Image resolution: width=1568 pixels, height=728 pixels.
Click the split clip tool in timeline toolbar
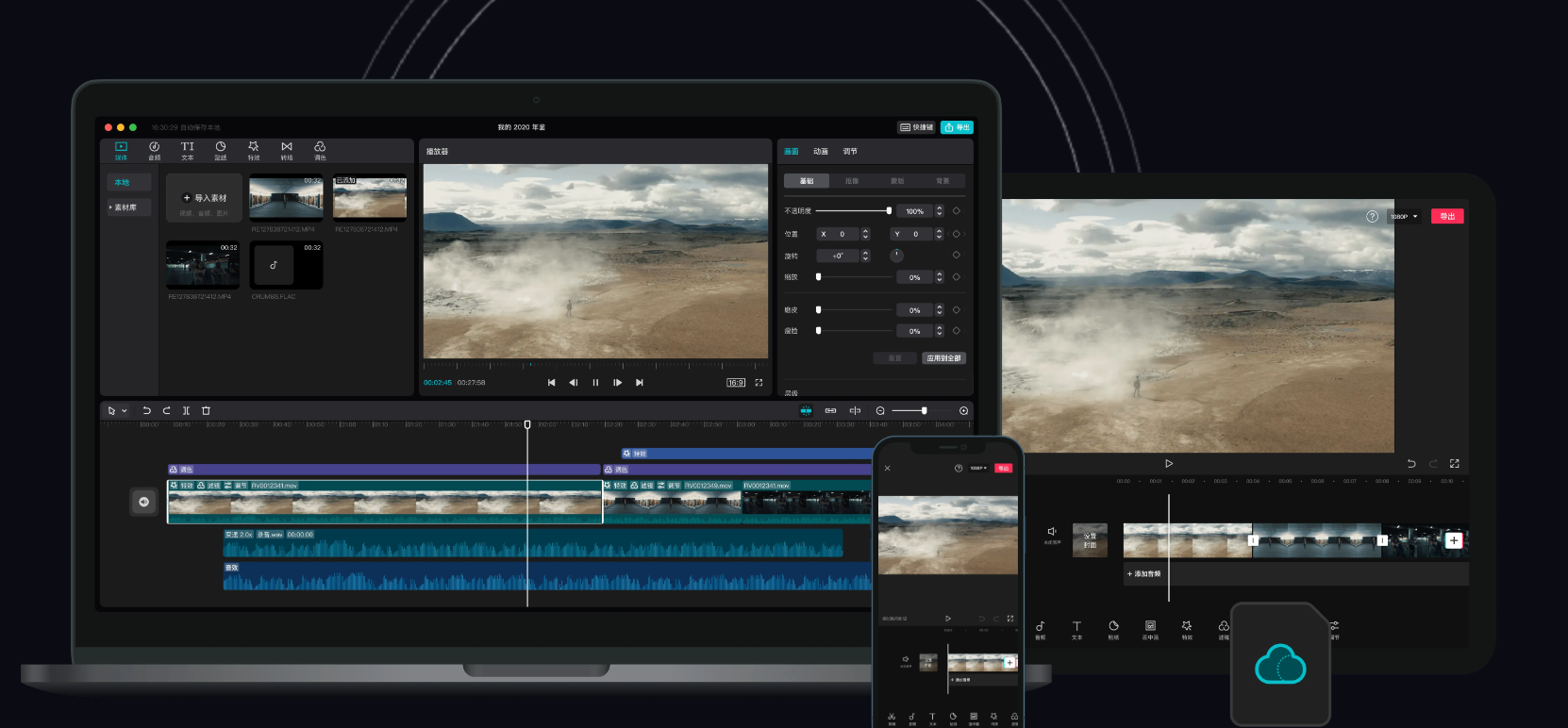pos(186,410)
